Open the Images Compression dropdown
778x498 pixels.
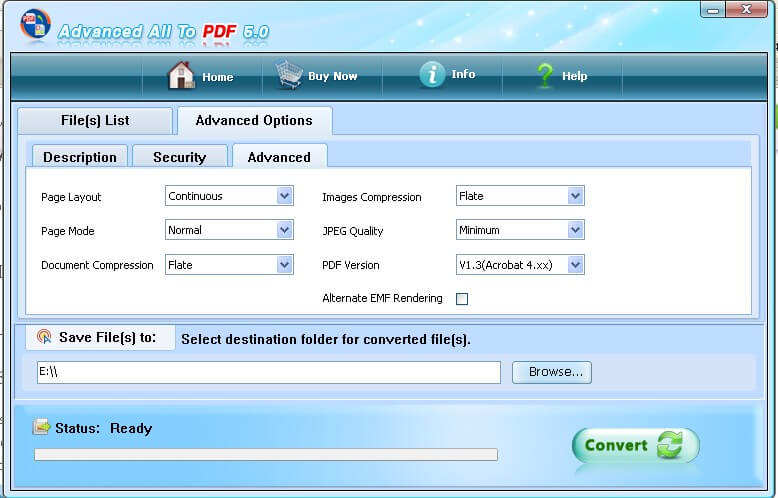pyautogui.click(x=520, y=196)
